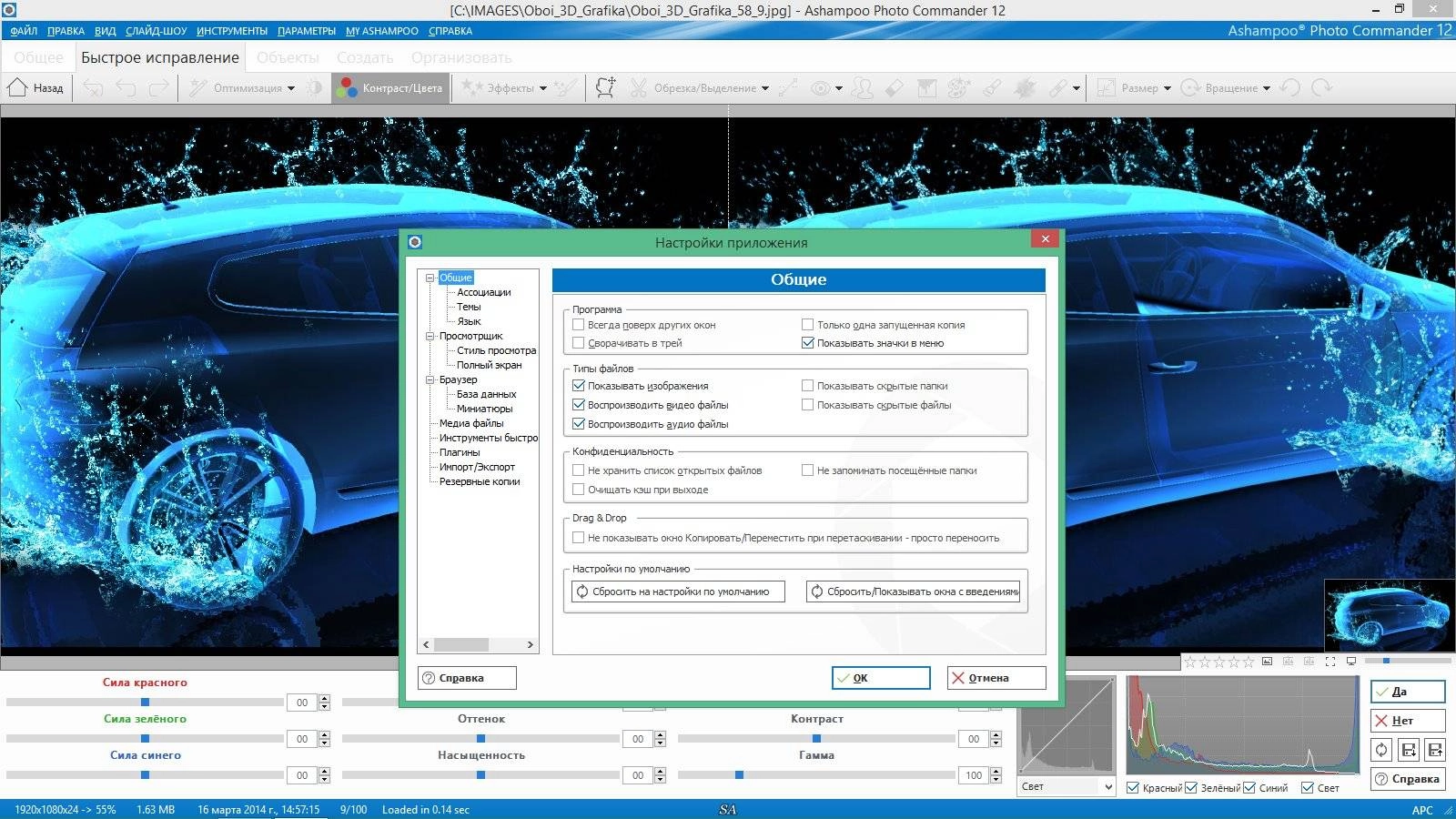Open the Оптимизация dropdown arrow
The image size is (1456, 819).
(291, 88)
